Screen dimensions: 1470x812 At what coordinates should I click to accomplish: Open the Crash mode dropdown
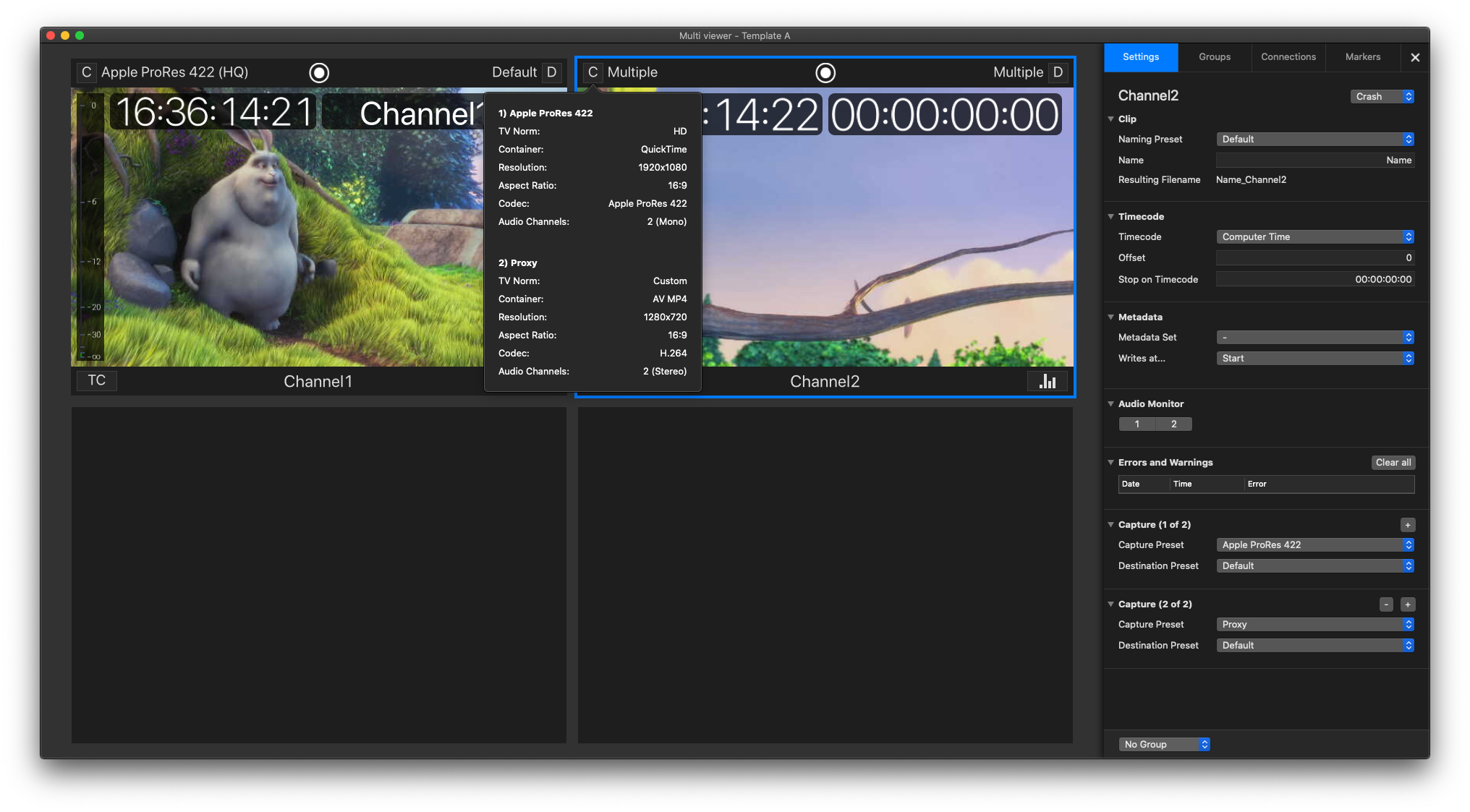click(1382, 97)
